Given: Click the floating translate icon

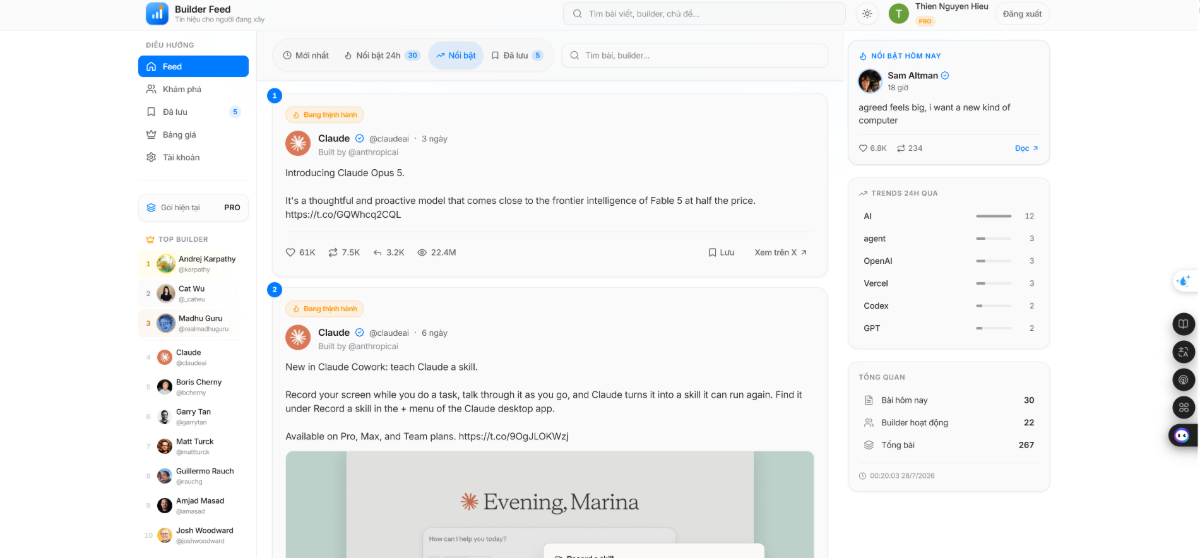Looking at the screenshot, I should 1184,352.
